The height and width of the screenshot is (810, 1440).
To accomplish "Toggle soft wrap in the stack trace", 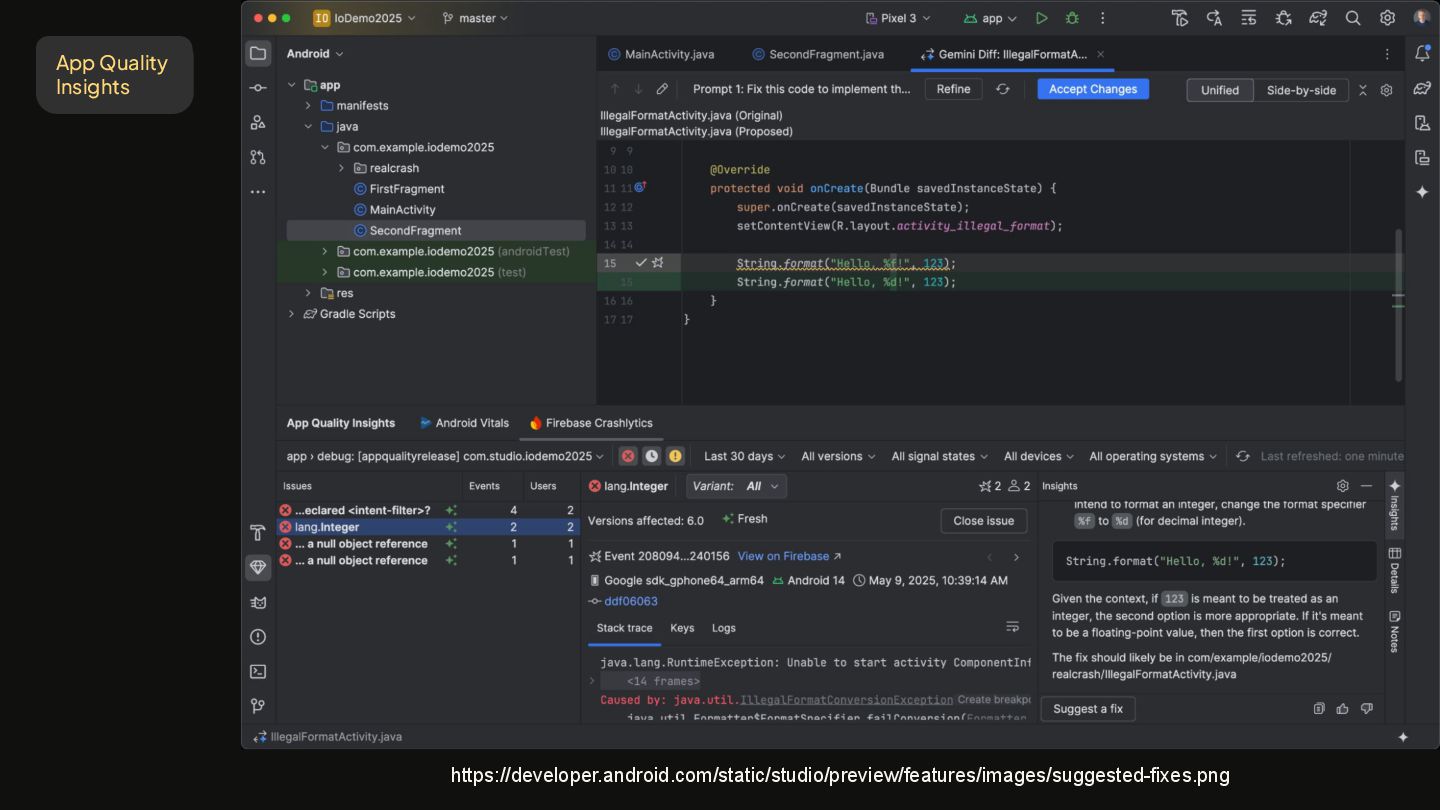I will click(x=1012, y=627).
